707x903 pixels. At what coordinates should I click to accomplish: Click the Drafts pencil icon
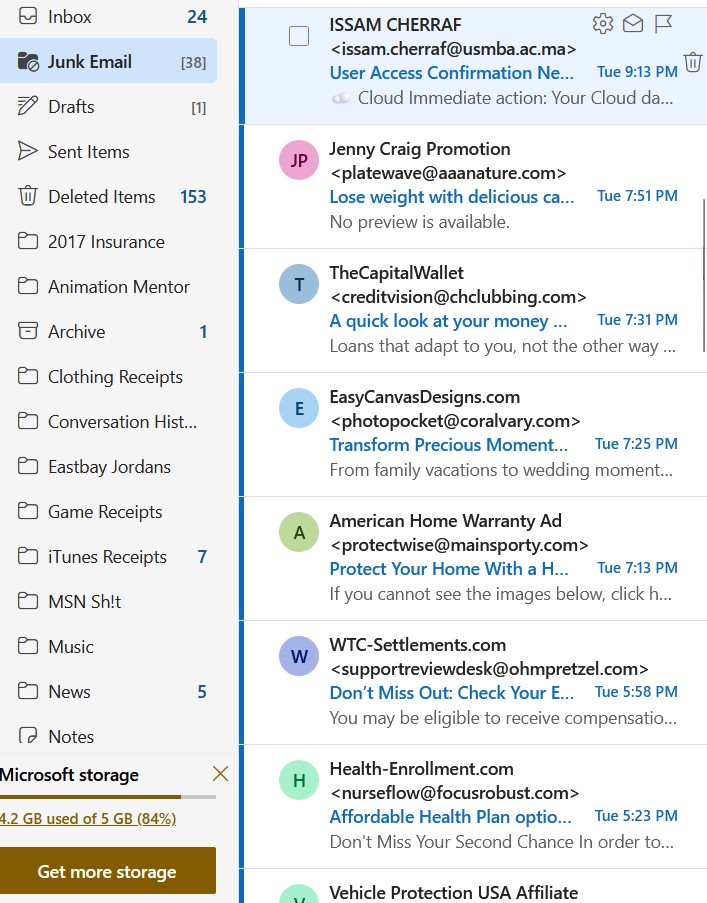28,106
